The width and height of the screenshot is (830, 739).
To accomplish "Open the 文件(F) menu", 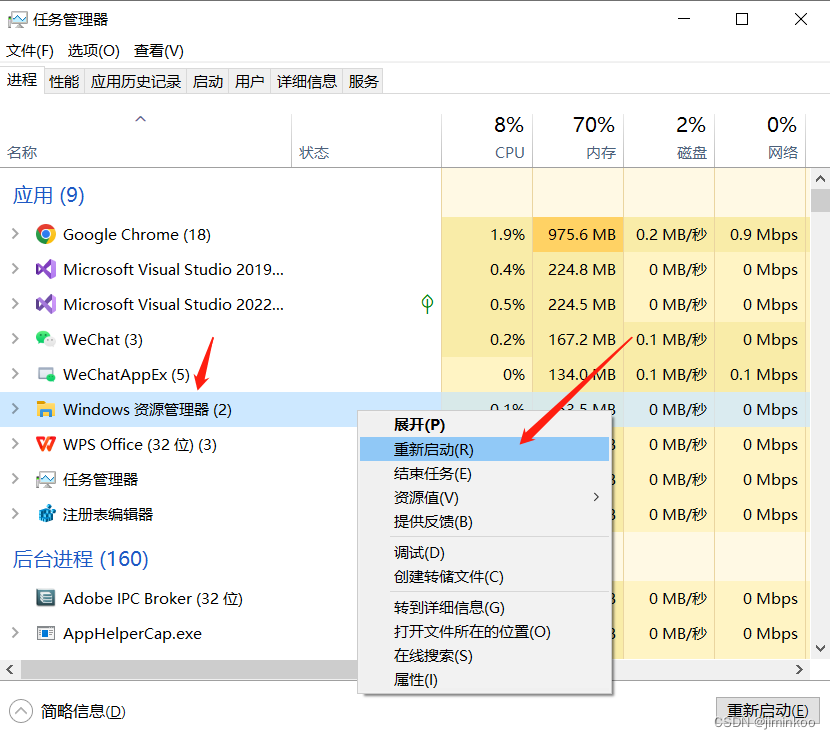I will click(x=30, y=51).
